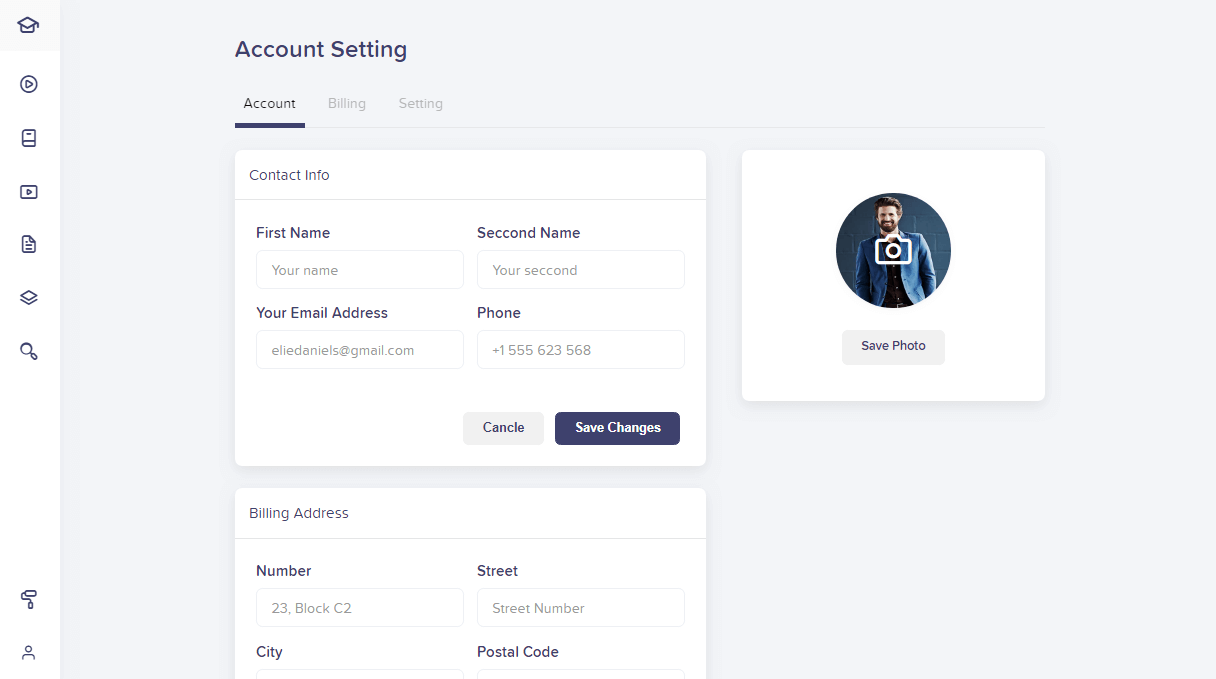Select the book icon in sidebar
The height and width of the screenshot is (679, 1216).
(29, 138)
